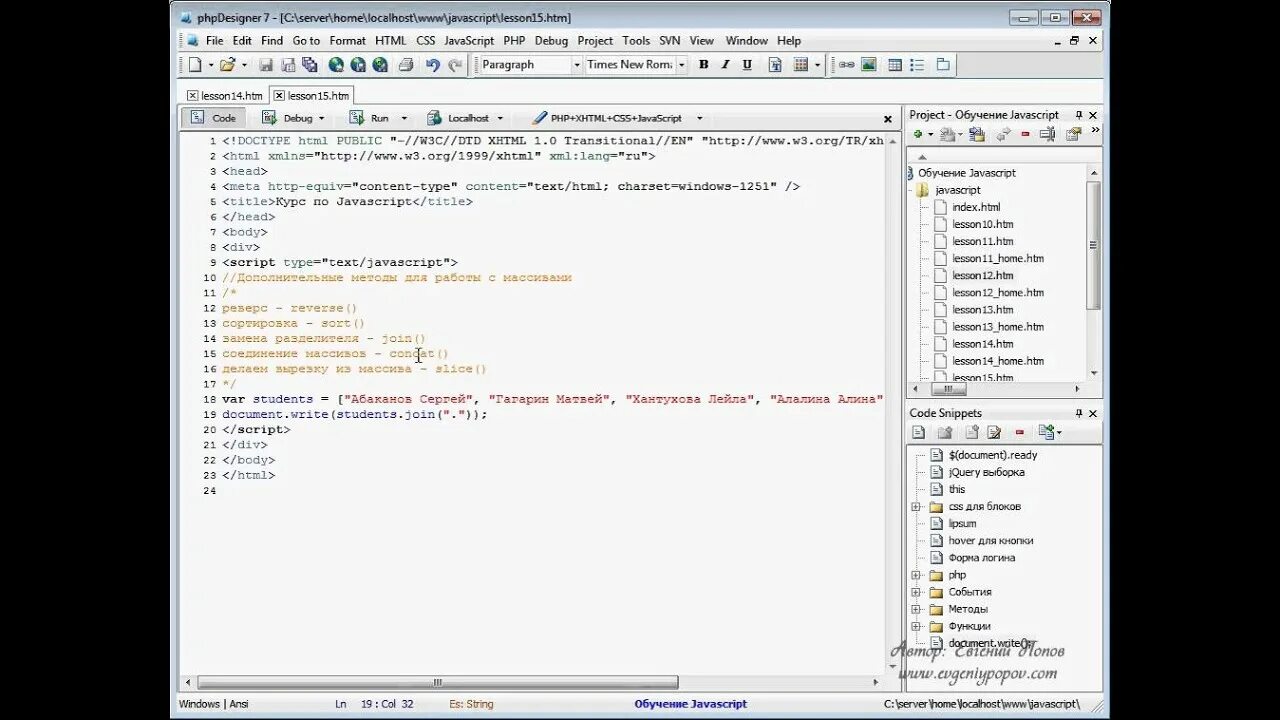Click the Debug button
Viewport: 1280px width, 720px height.
290,118
